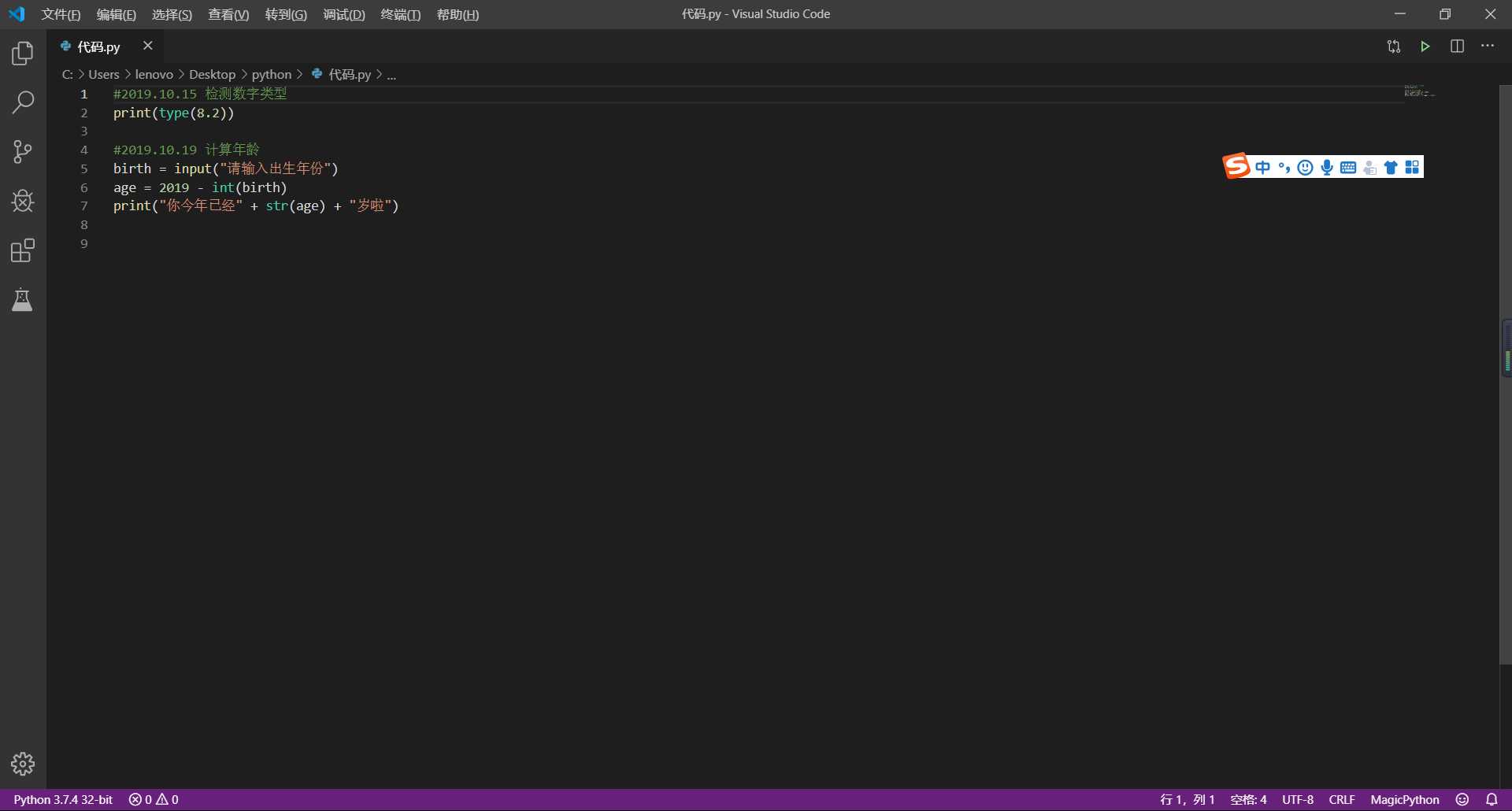This screenshot has width=1512, height=811.
Task: Open the 终端(T) menu
Action: pos(400,14)
